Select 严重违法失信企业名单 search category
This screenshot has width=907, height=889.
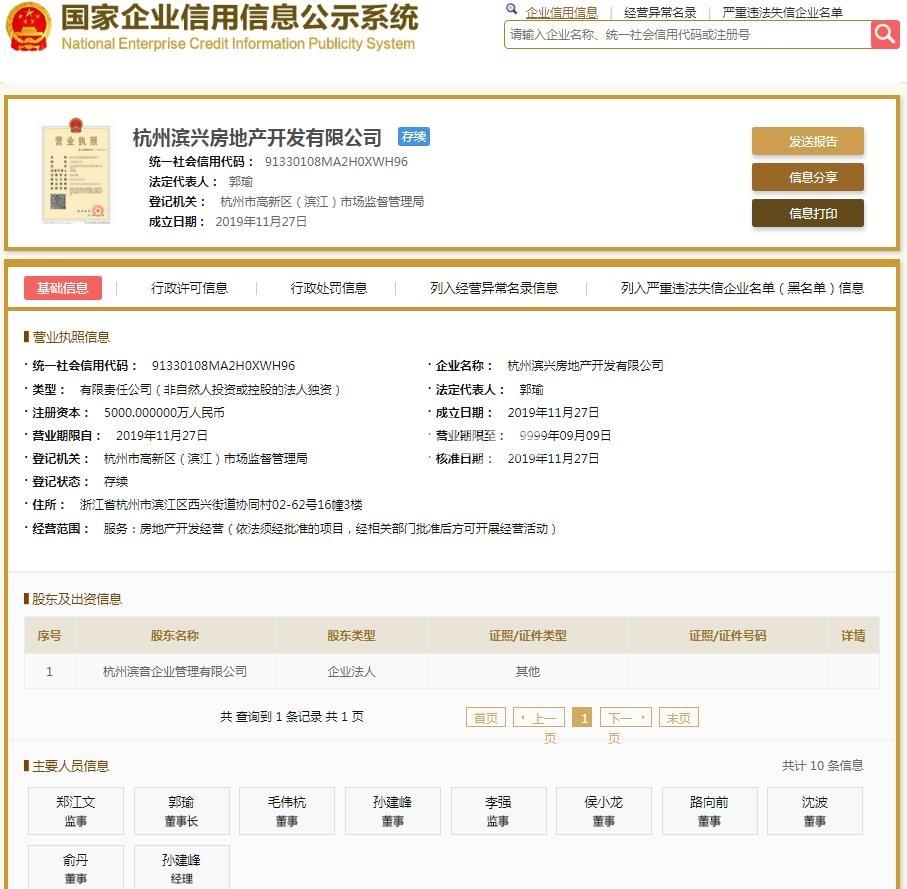pyautogui.click(x=782, y=12)
